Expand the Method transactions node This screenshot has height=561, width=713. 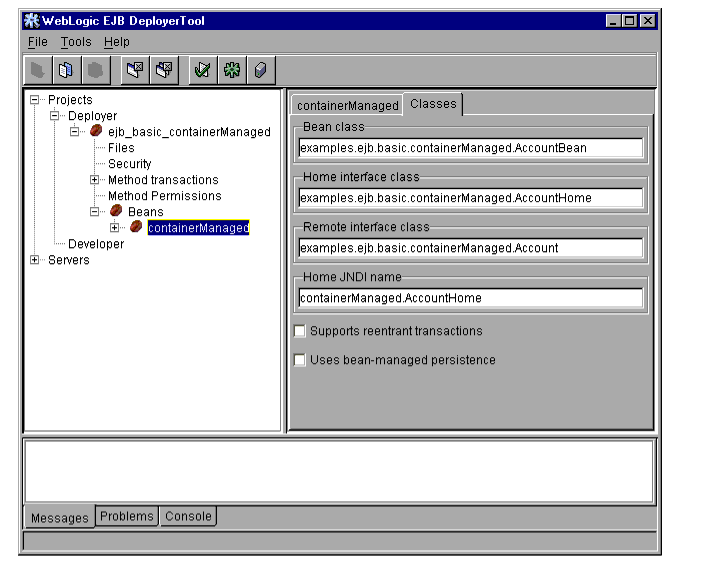(95, 180)
